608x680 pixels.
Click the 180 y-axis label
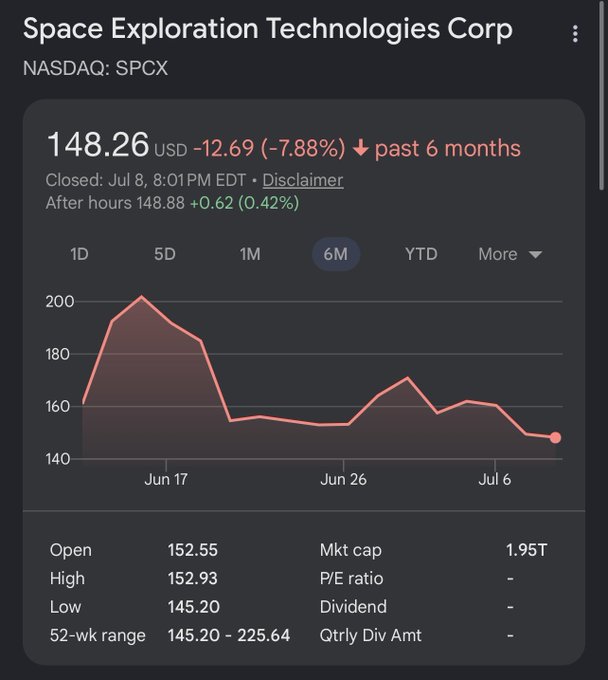tap(57, 354)
